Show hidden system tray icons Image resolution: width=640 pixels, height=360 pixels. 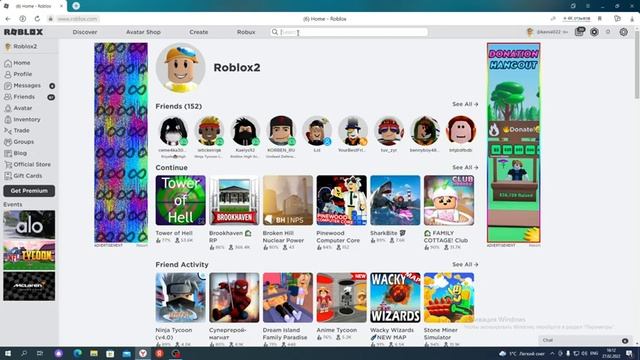pos(552,353)
